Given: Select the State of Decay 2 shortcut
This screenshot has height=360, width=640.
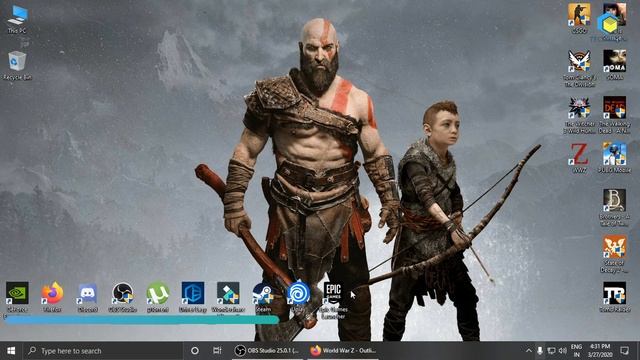Looking at the screenshot, I should click(x=614, y=254).
